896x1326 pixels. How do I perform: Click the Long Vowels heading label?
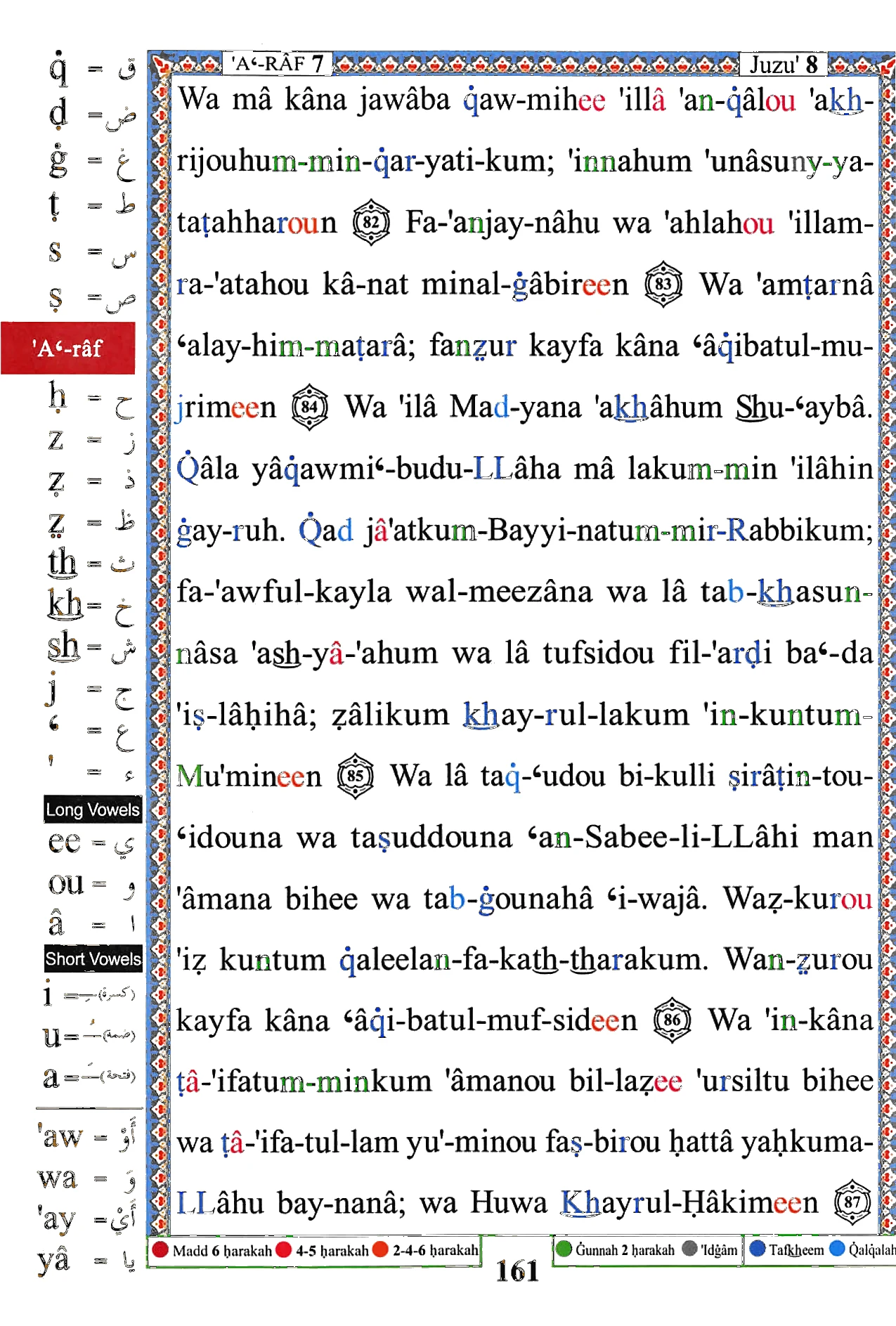tap(93, 810)
